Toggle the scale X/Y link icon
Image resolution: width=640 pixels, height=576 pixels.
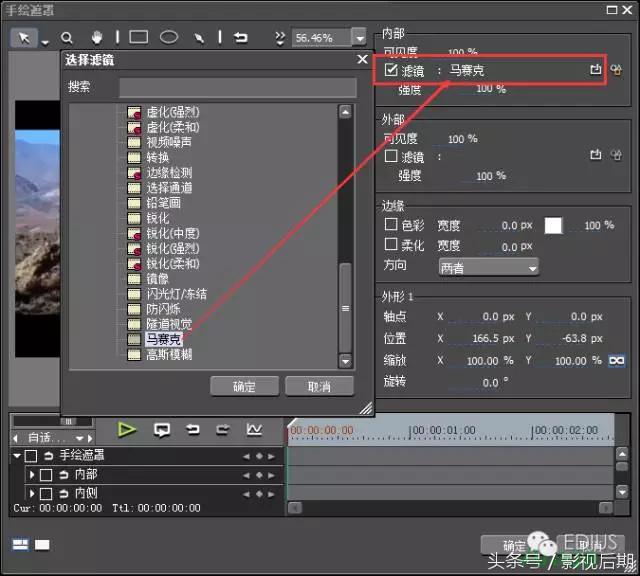(616, 360)
